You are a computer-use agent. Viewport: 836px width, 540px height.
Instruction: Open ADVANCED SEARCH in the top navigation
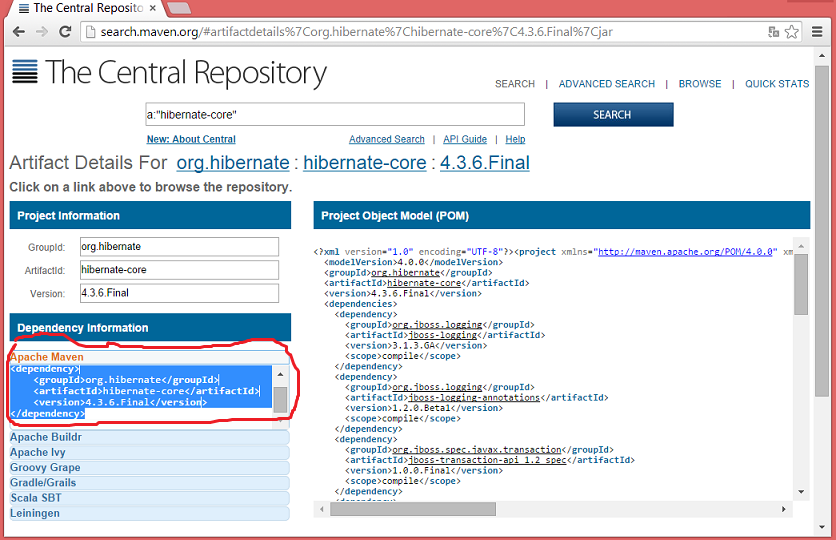click(x=607, y=84)
